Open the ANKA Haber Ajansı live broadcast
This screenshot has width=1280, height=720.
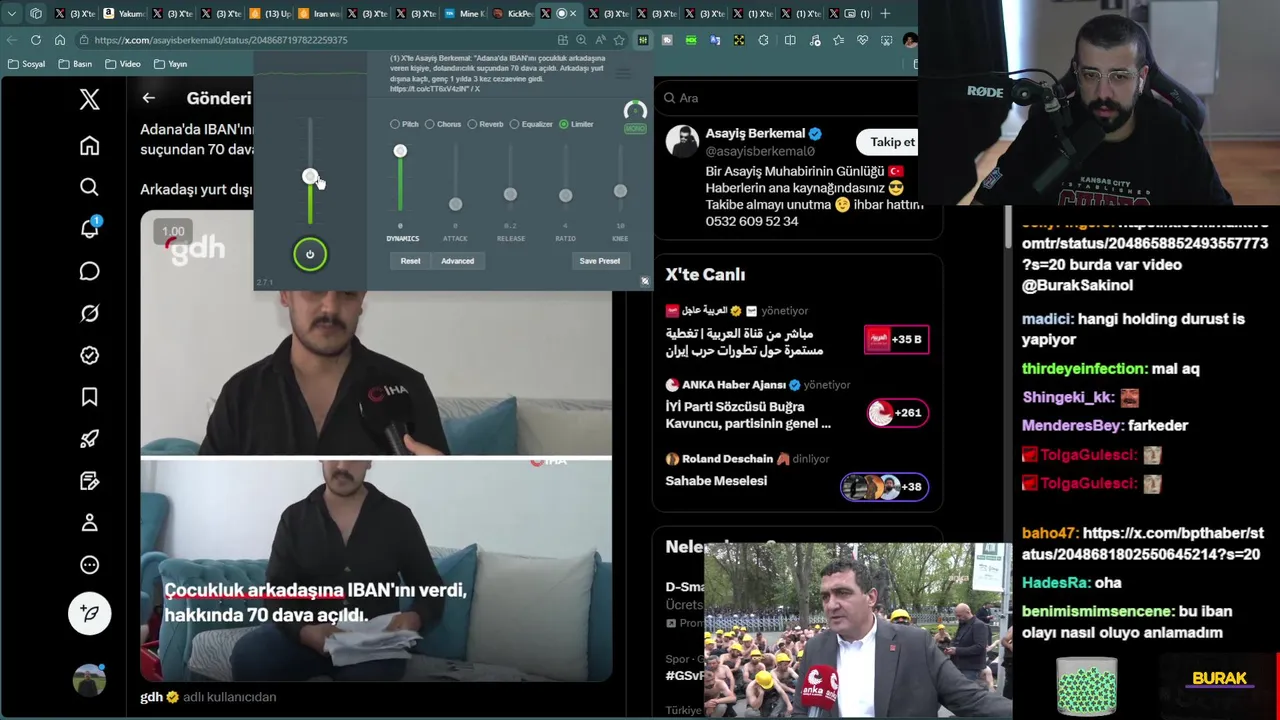[797, 404]
